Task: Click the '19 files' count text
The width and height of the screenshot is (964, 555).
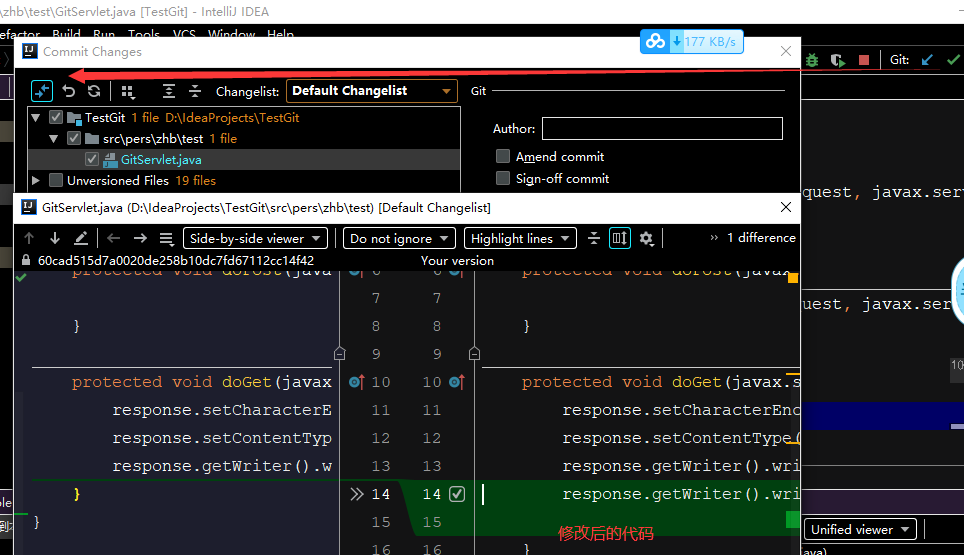Action: (x=196, y=181)
